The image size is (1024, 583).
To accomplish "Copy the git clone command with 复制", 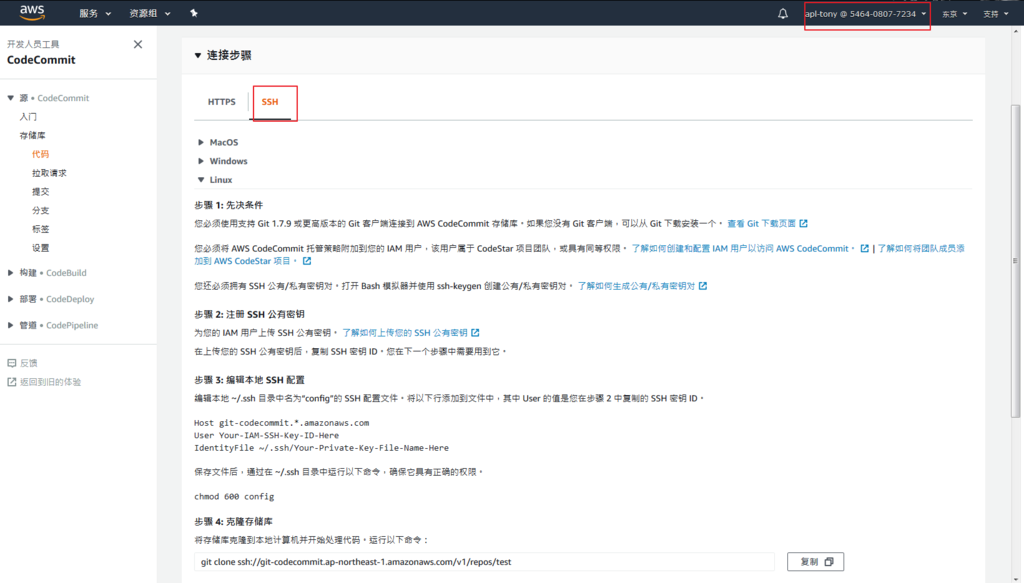I will (x=815, y=562).
